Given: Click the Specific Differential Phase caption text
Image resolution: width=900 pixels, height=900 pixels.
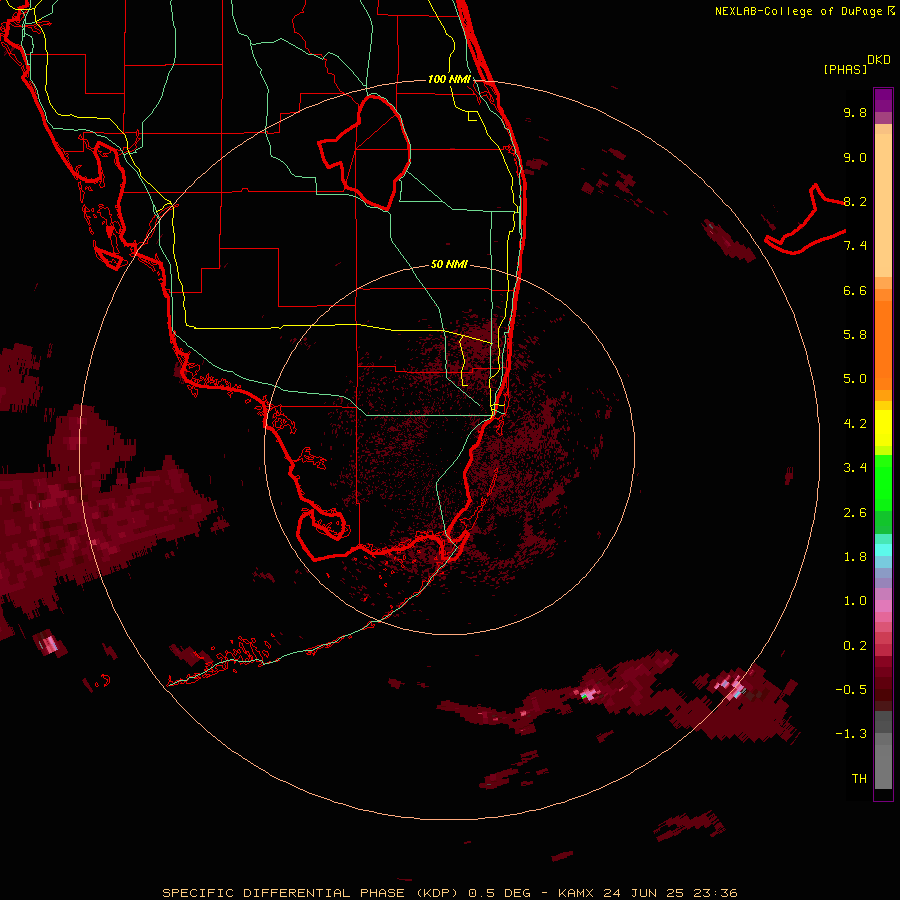Looking at the screenshot, I should [x=449, y=893].
